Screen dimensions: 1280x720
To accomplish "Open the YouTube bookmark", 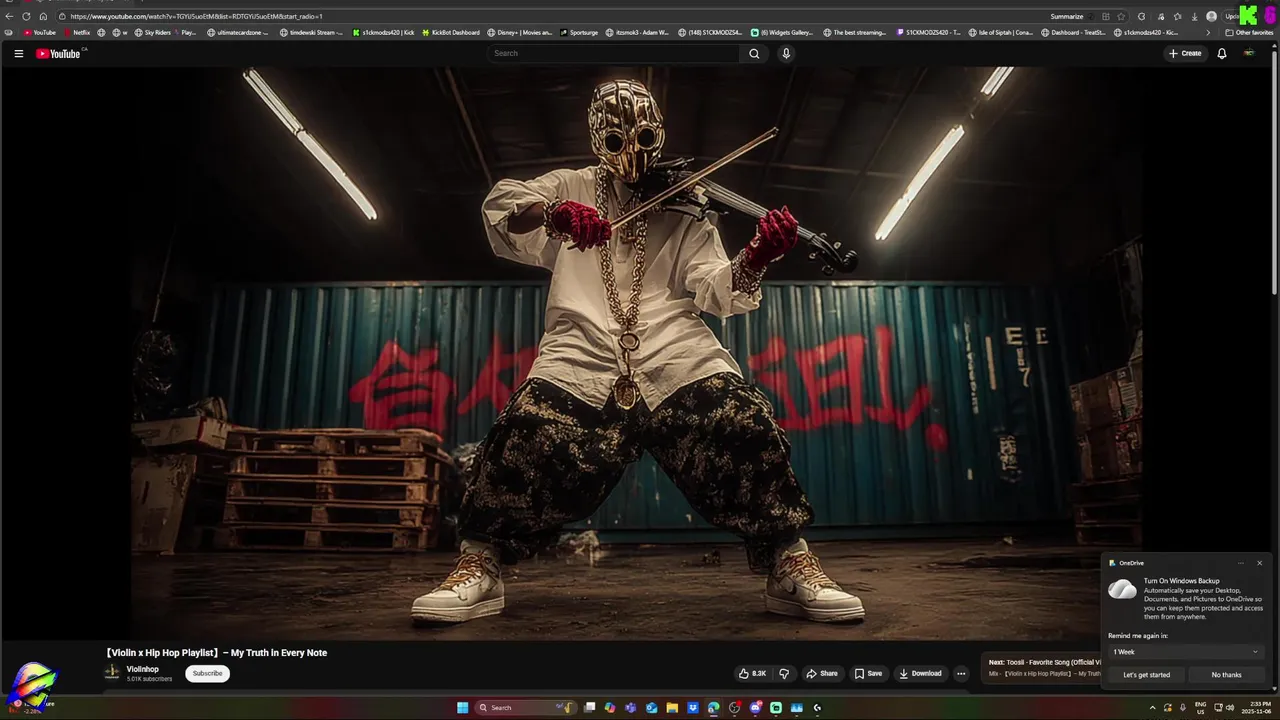I will 40,32.
